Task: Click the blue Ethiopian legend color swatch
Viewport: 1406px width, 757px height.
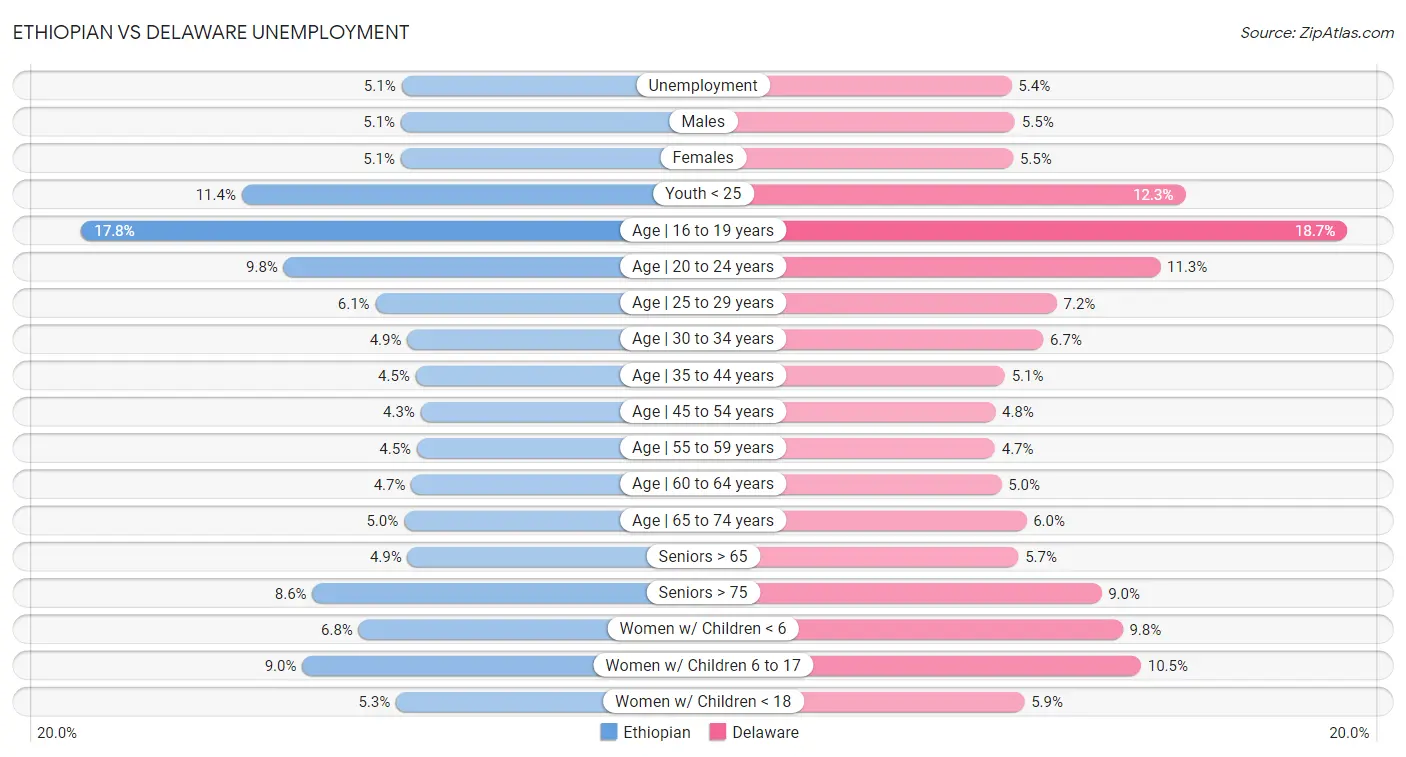Action: 609,732
